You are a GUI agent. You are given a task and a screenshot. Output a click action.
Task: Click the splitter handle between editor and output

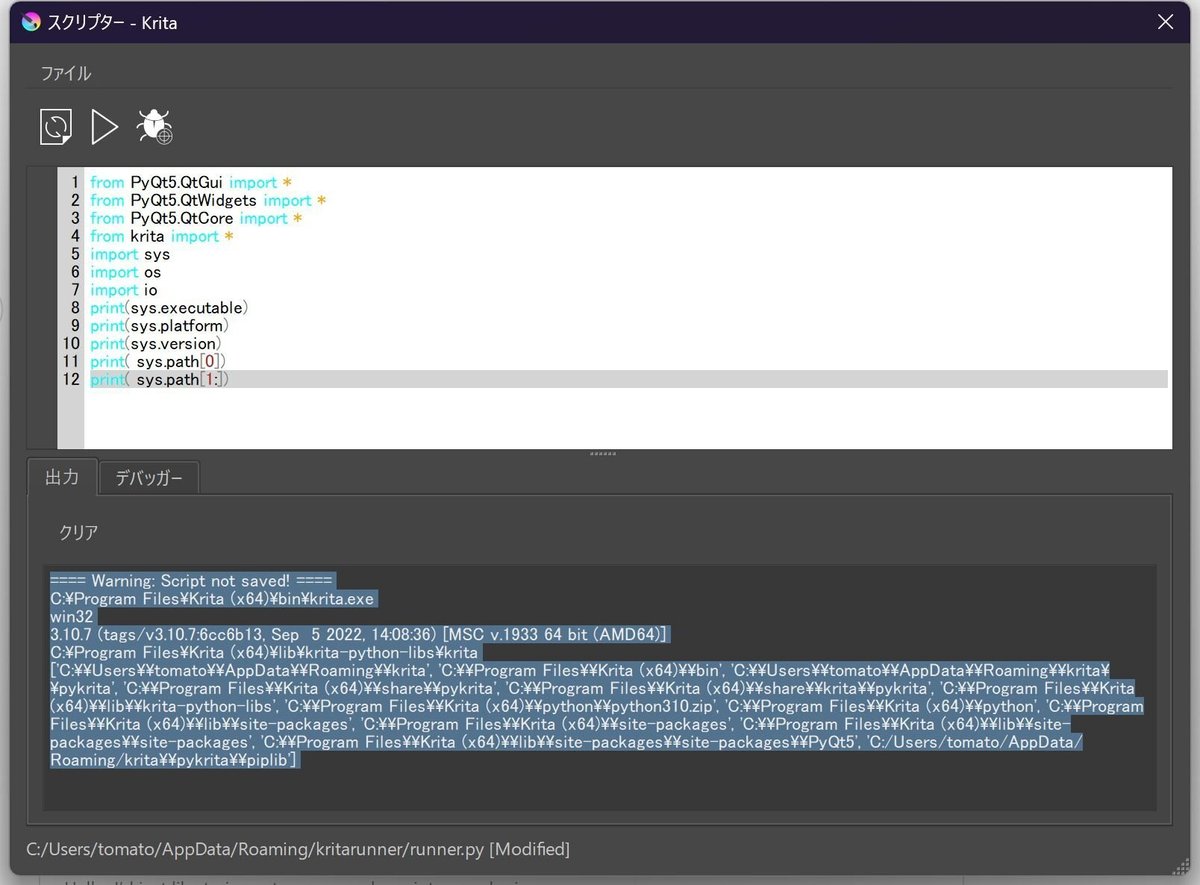coord(603,454)
